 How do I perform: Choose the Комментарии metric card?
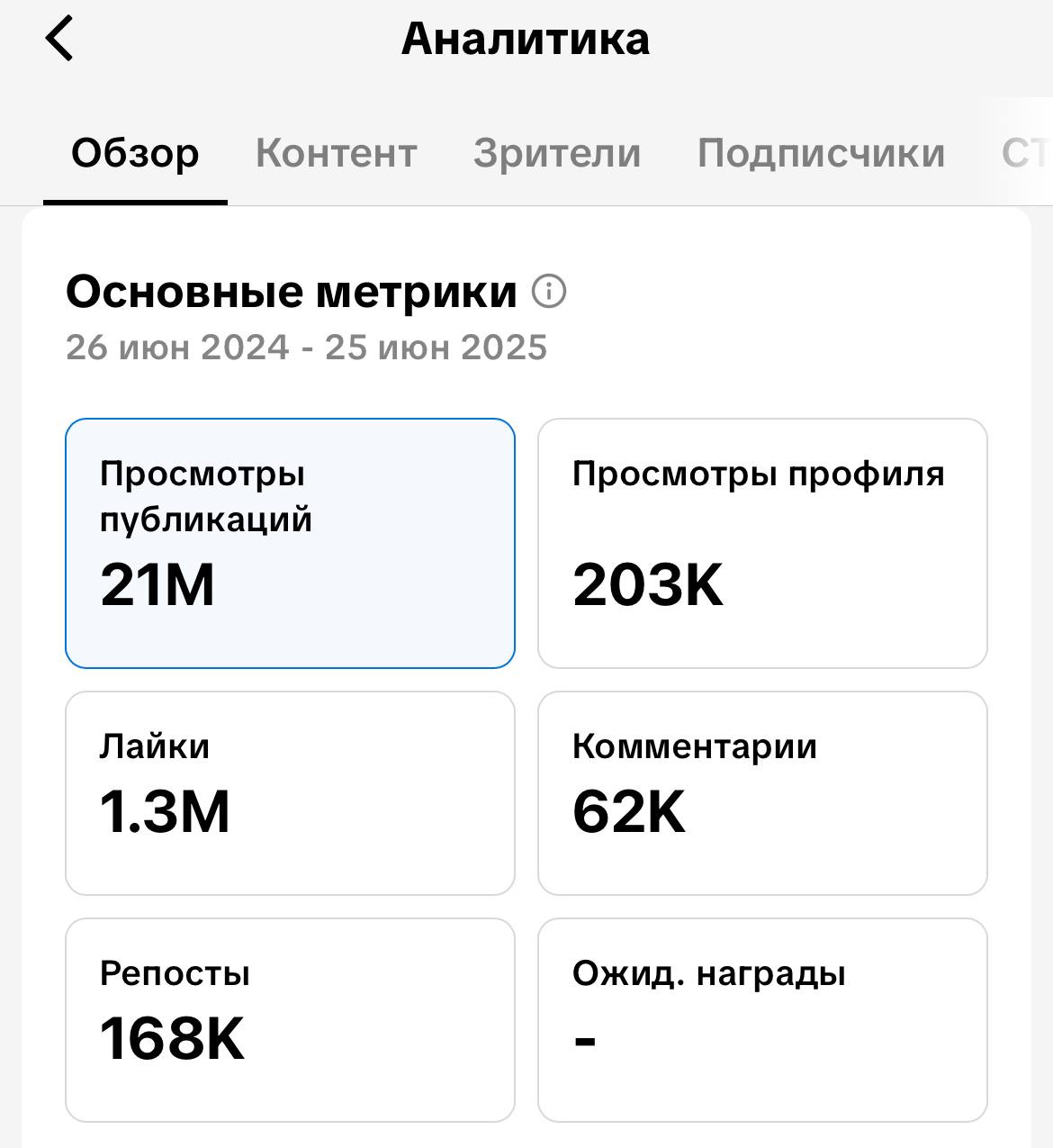point(762,793)
